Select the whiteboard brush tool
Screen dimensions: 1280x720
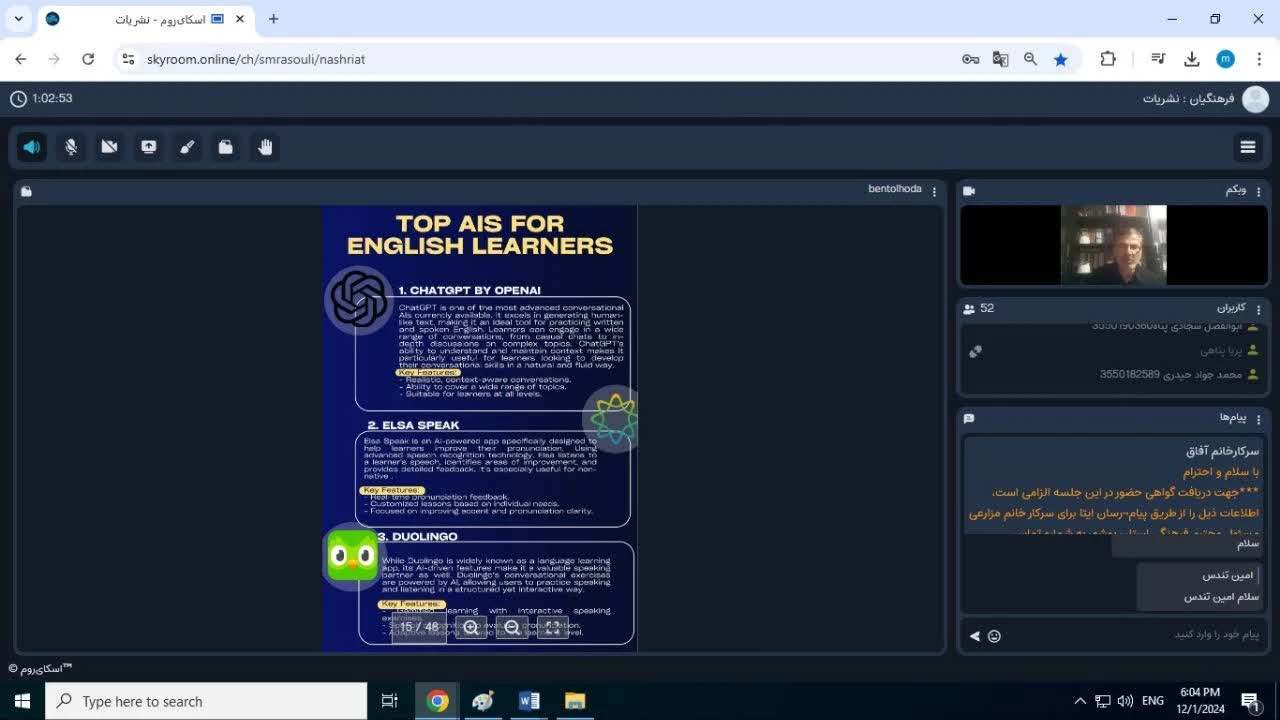(187, 147)
